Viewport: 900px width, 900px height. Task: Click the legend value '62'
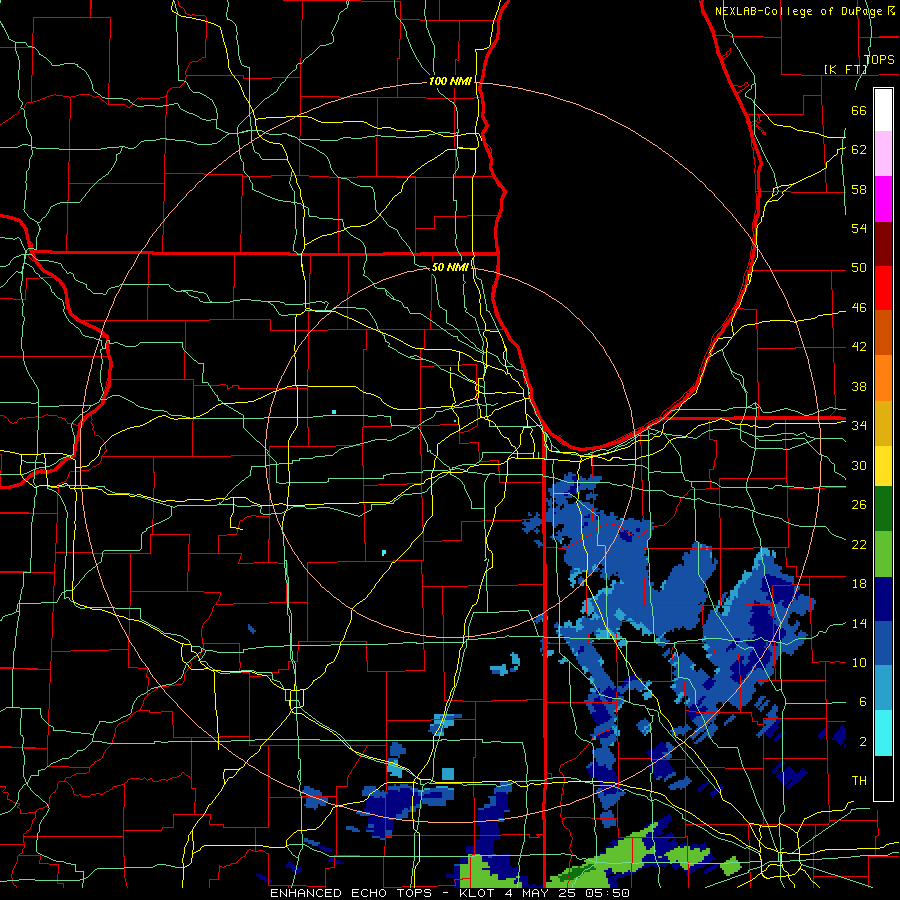tap(859, 149)
